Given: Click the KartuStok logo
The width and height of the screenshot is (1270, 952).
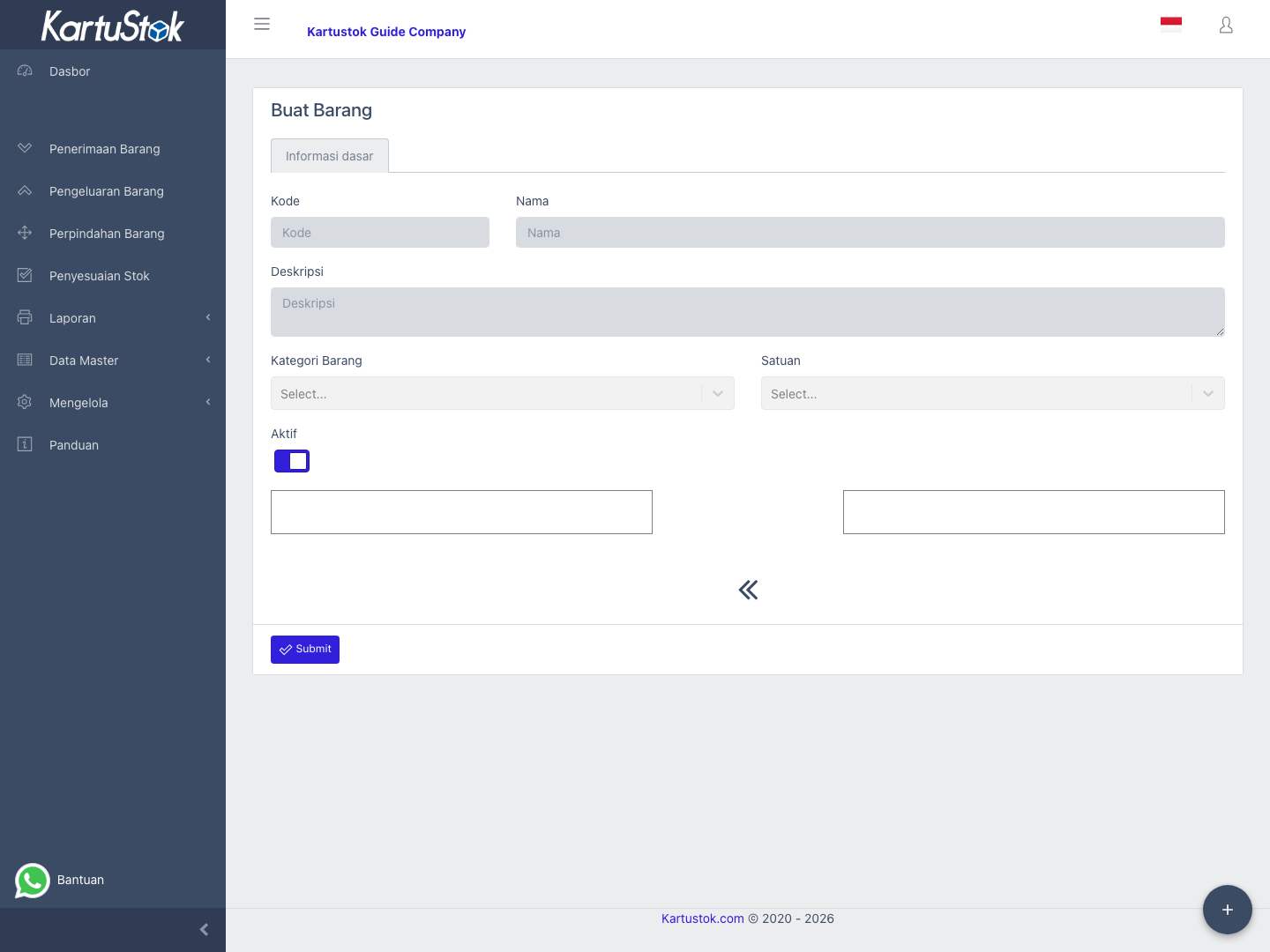Looking at the screenshot, I should [x=113, y=26].
